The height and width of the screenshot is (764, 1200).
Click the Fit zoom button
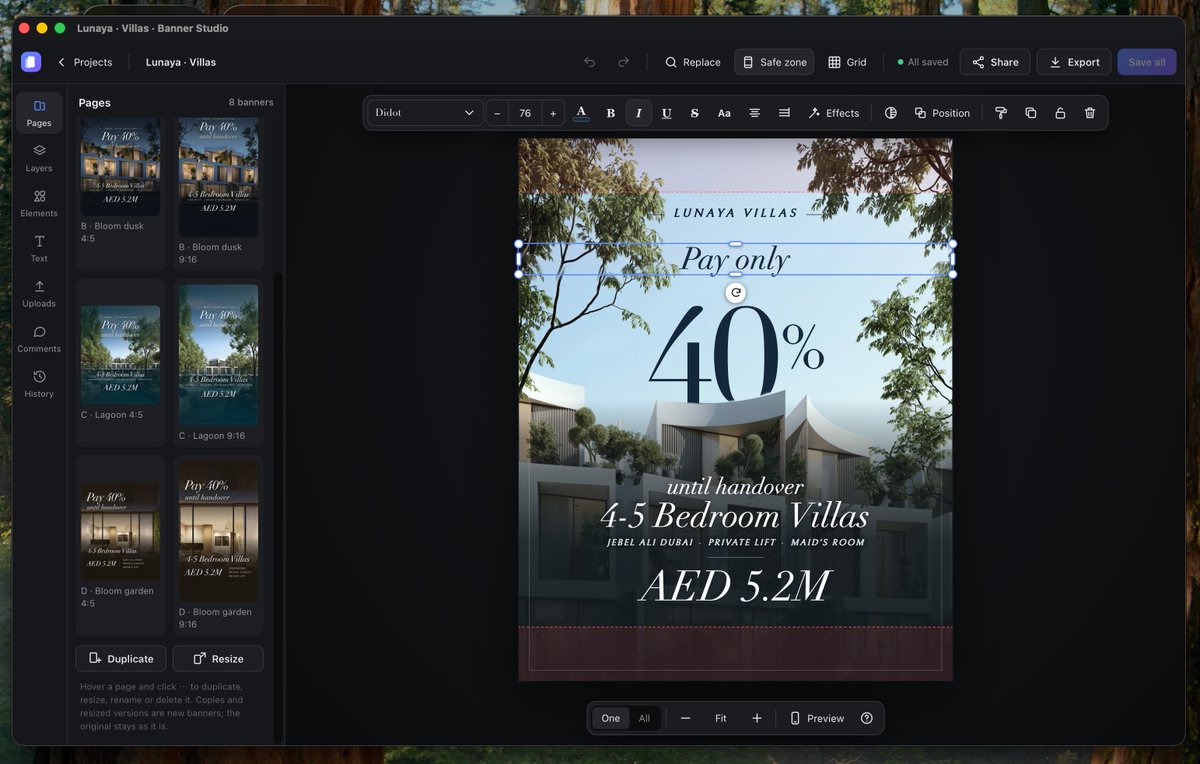click(x=721, y=718)
